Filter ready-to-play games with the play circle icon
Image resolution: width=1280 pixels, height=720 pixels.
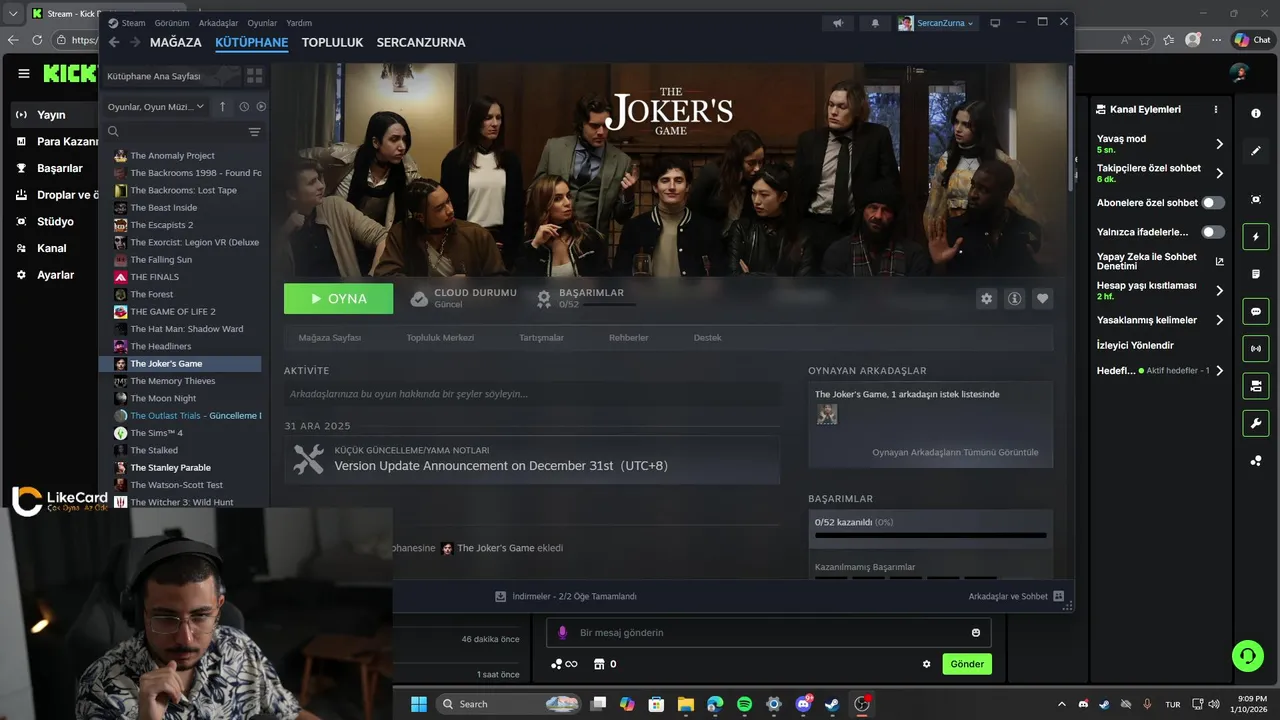(261, 107)
